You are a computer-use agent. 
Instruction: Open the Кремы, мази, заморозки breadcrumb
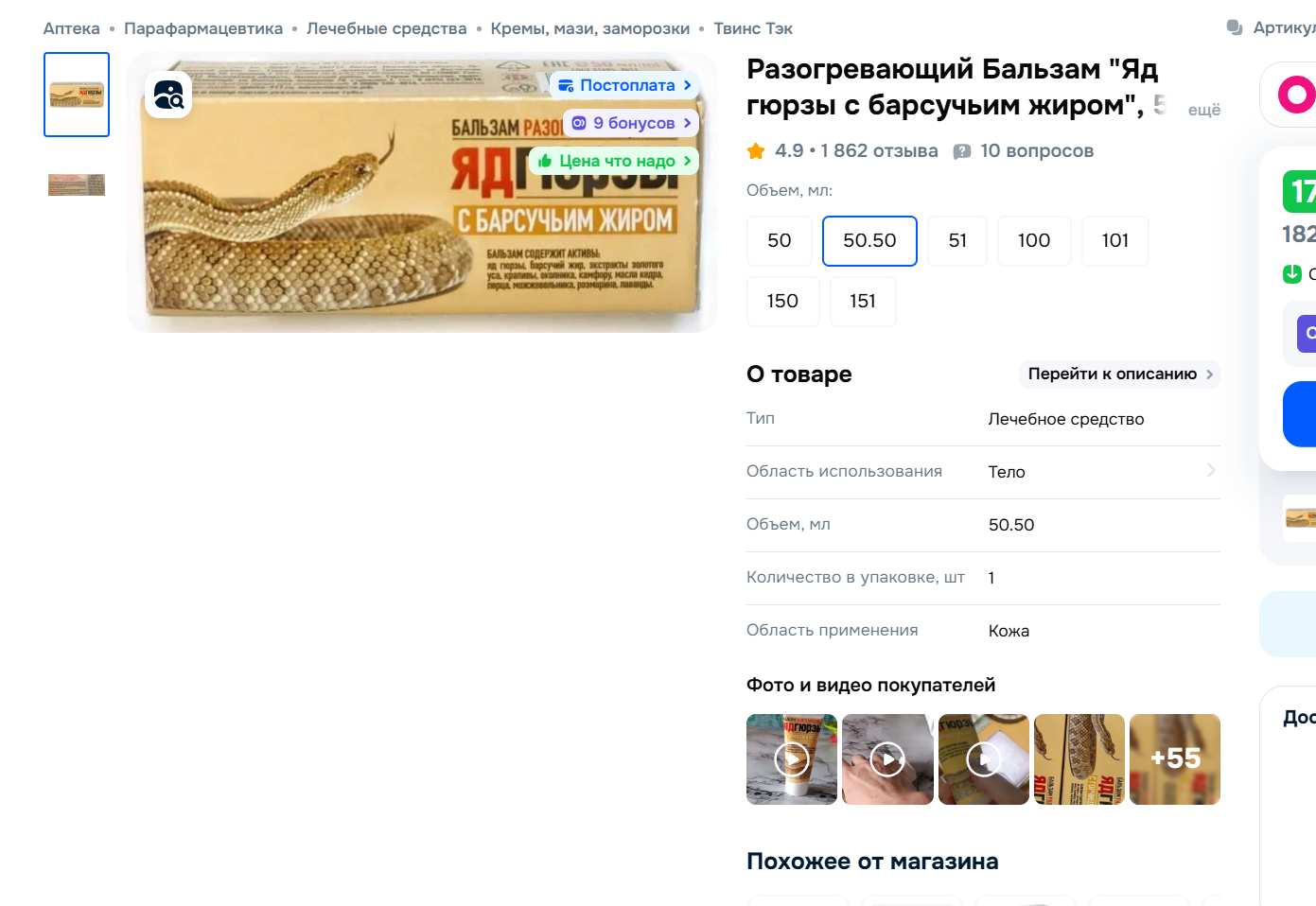590,28
